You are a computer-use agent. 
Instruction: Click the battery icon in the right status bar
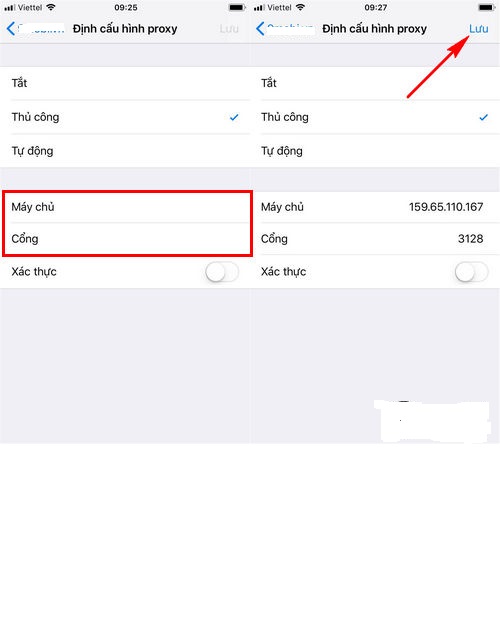pyautogui.click(x=486, y=7)
